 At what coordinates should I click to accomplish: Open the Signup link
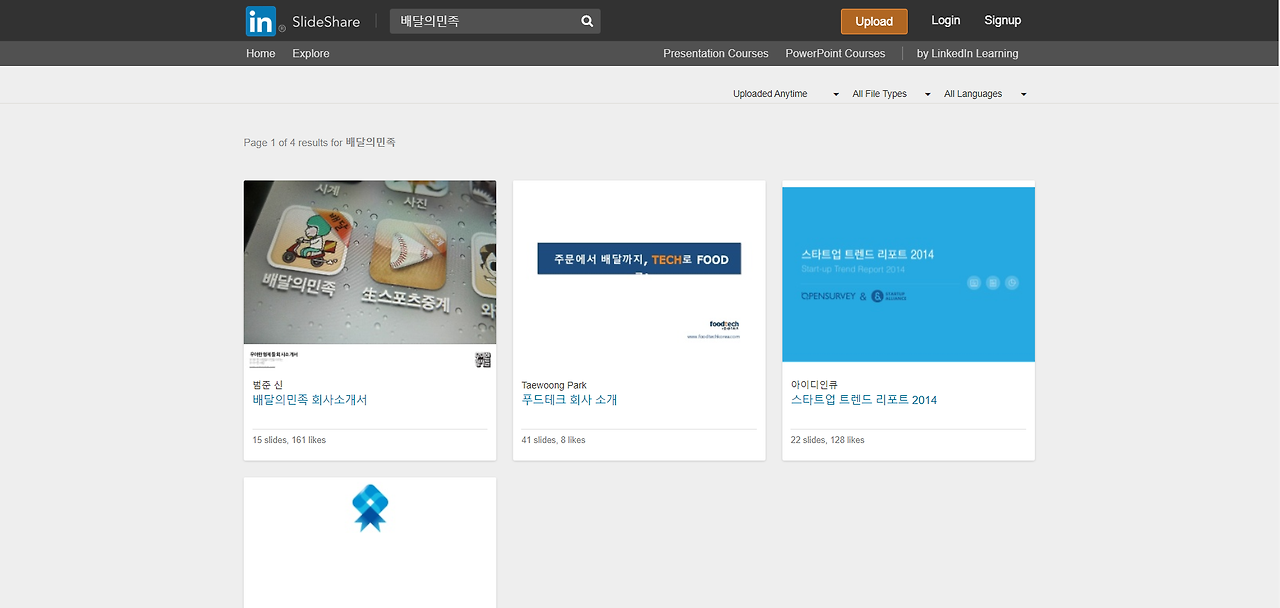tap(1002, 20)
